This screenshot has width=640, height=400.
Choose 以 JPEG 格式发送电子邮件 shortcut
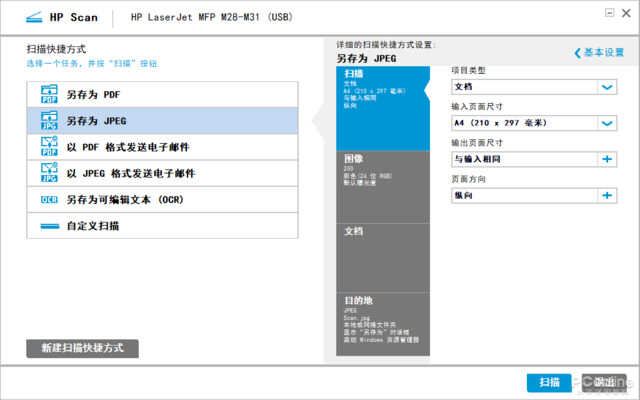[162, 173]
